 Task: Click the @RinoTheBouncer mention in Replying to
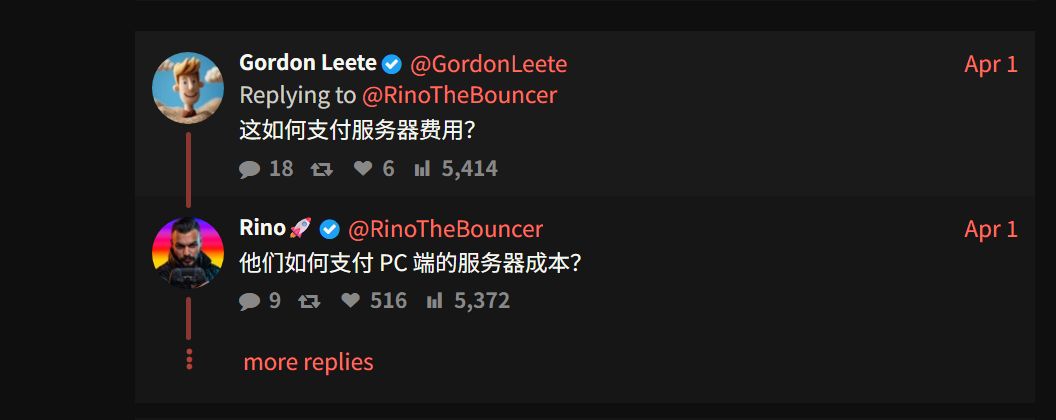click(458, 96)
